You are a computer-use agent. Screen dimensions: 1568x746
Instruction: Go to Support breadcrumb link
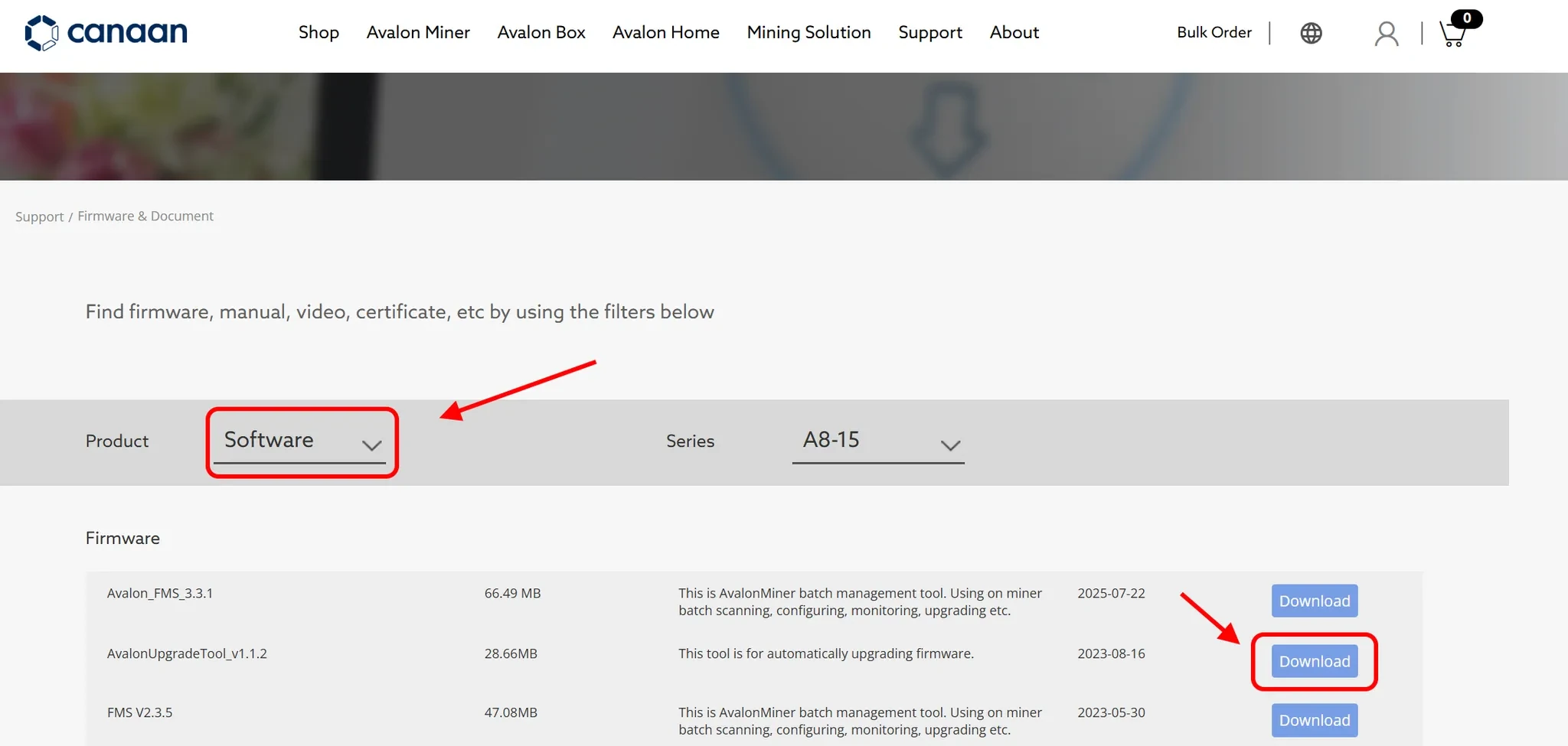click(x=39, y=217)
